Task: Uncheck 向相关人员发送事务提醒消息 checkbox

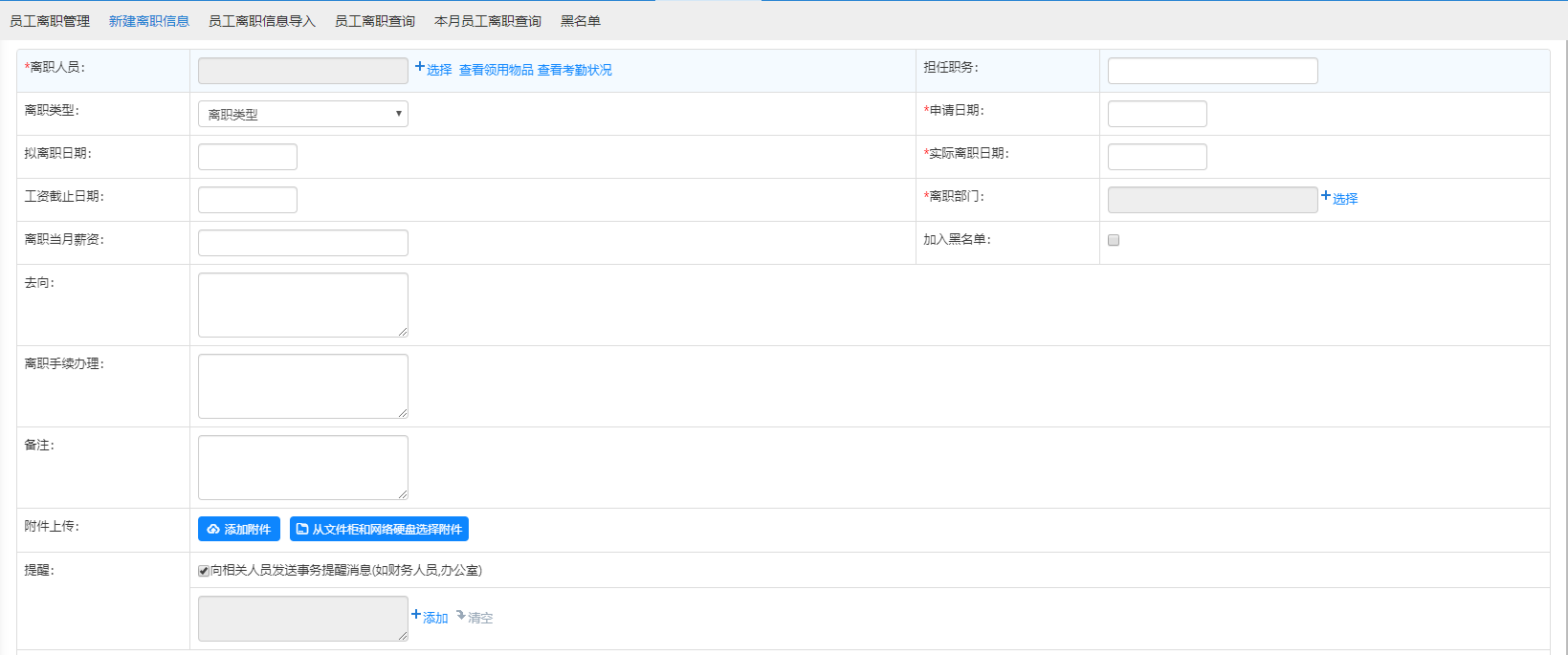Action: [204, 571]
